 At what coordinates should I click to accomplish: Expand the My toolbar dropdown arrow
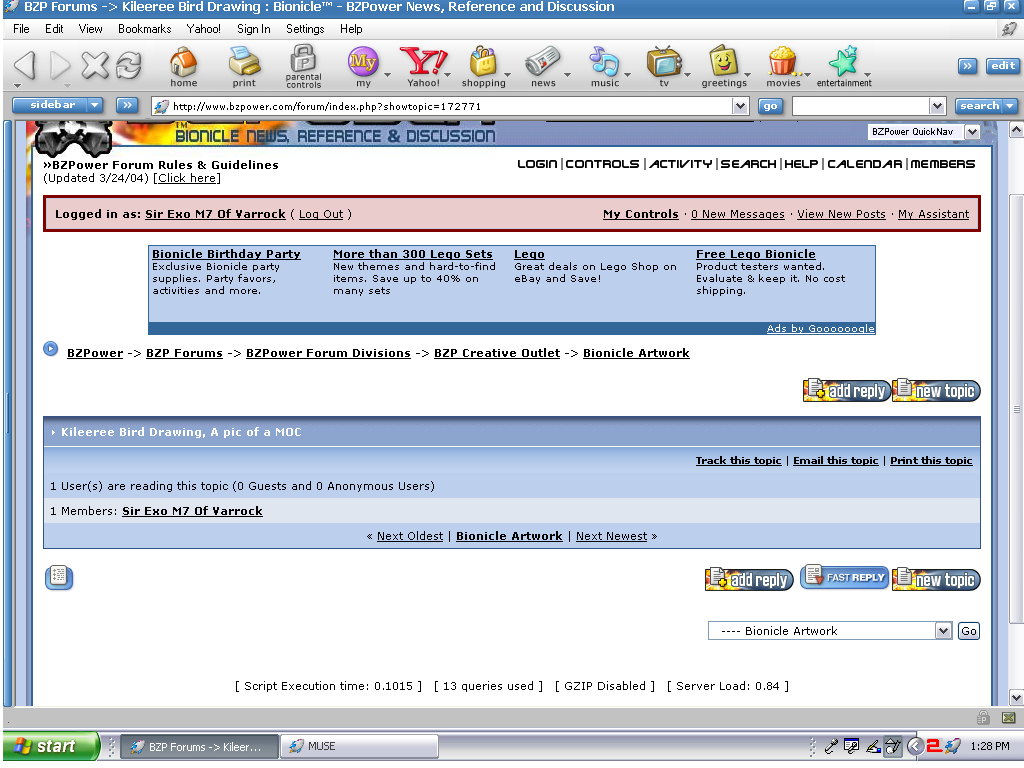click(x=387, y=75)
